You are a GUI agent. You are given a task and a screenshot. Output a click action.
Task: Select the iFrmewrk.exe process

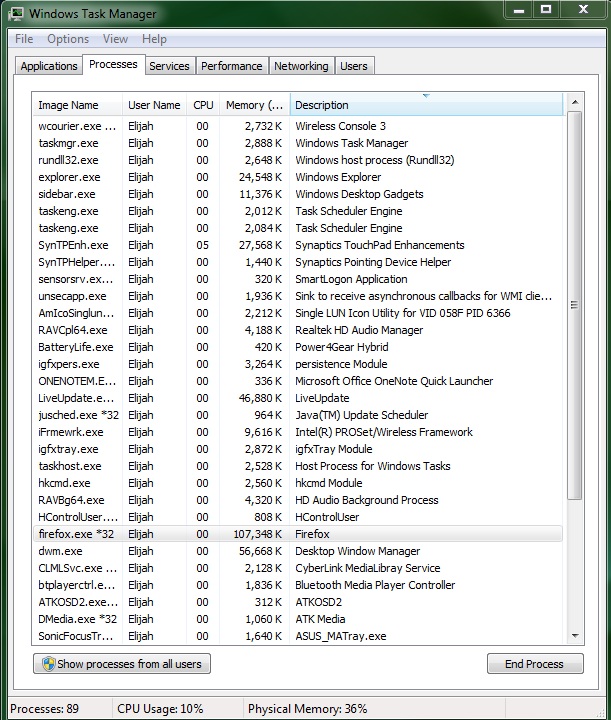coord(297,432)
